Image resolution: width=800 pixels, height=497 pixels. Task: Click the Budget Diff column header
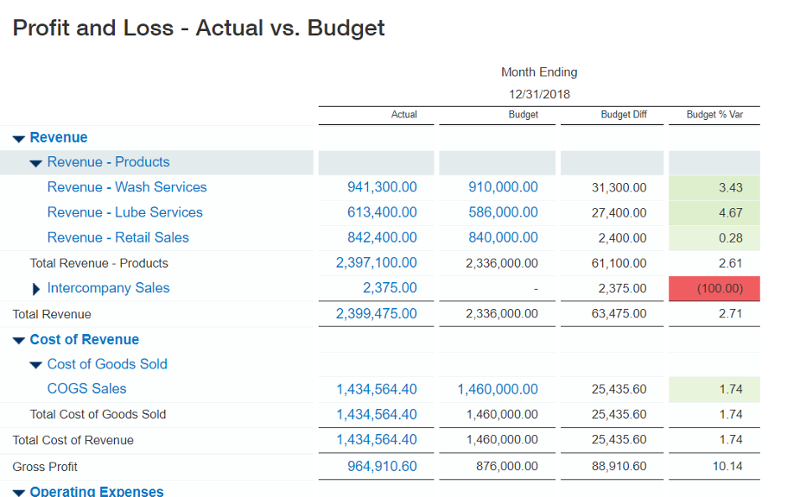[x=624, y=115]
